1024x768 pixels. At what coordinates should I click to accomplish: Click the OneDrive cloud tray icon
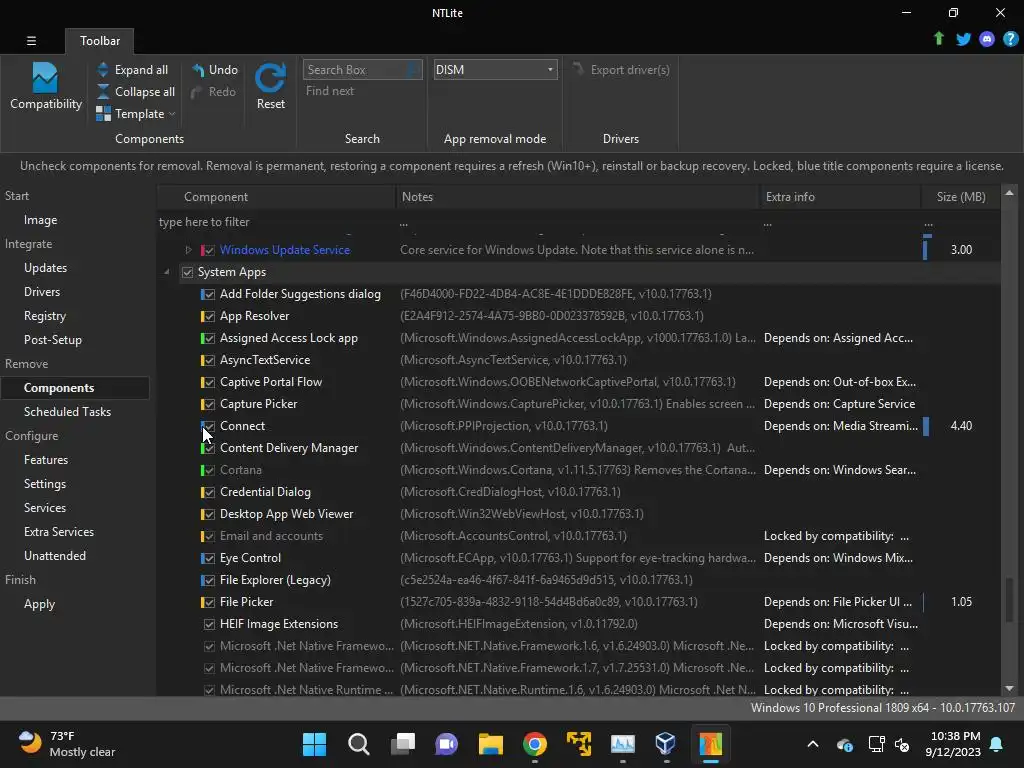[x=844, y=744]
